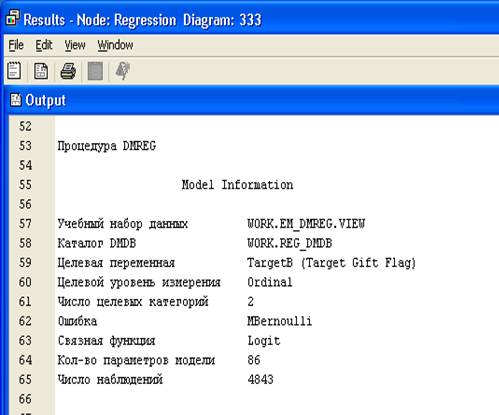The width and height of the screenshot is (499, 415).
Task: Click the 'Процедура DMREG' line
Action: (107, 146)
